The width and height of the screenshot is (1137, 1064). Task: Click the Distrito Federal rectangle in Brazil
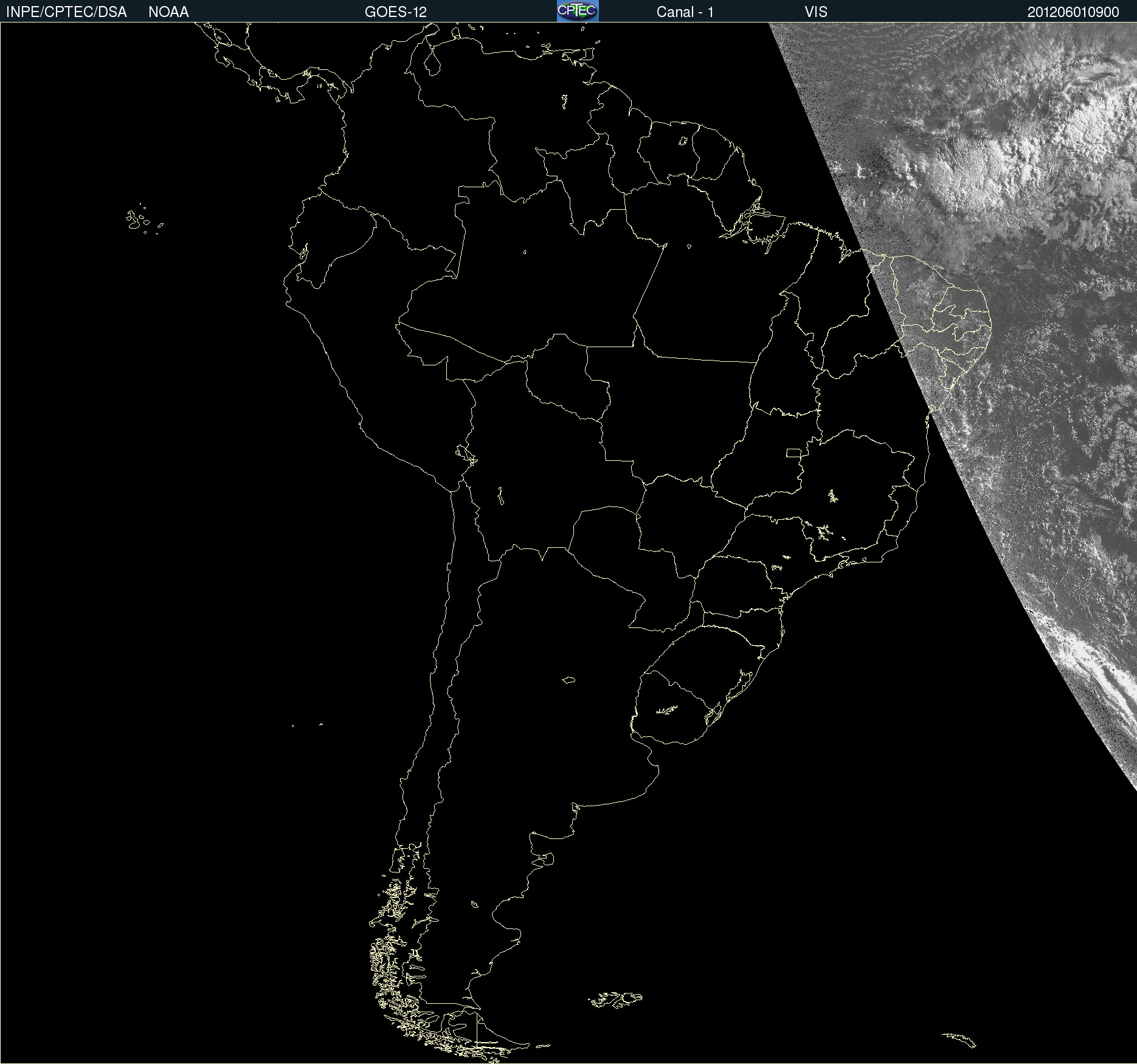pyautogui.click(x=793, y=453)
